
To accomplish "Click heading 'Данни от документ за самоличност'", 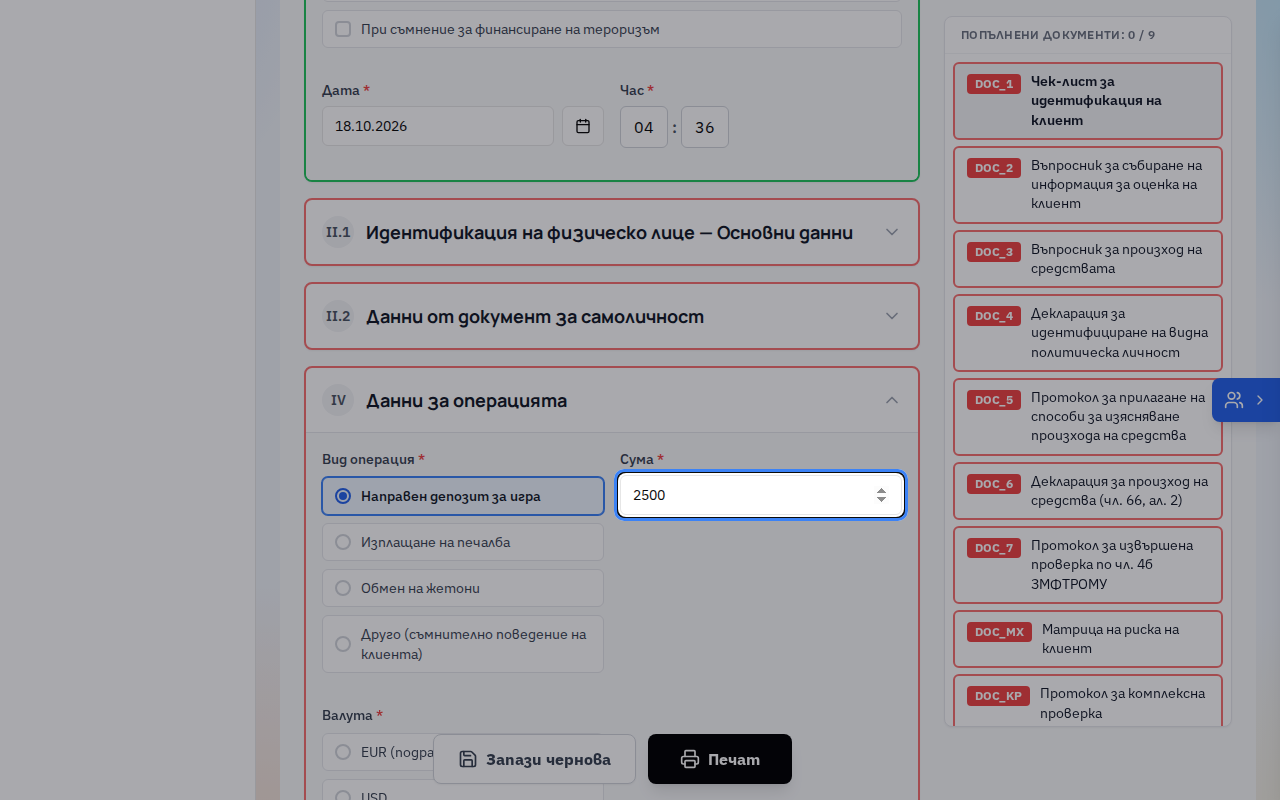I will pyautogui.click(x=535, y=317).
